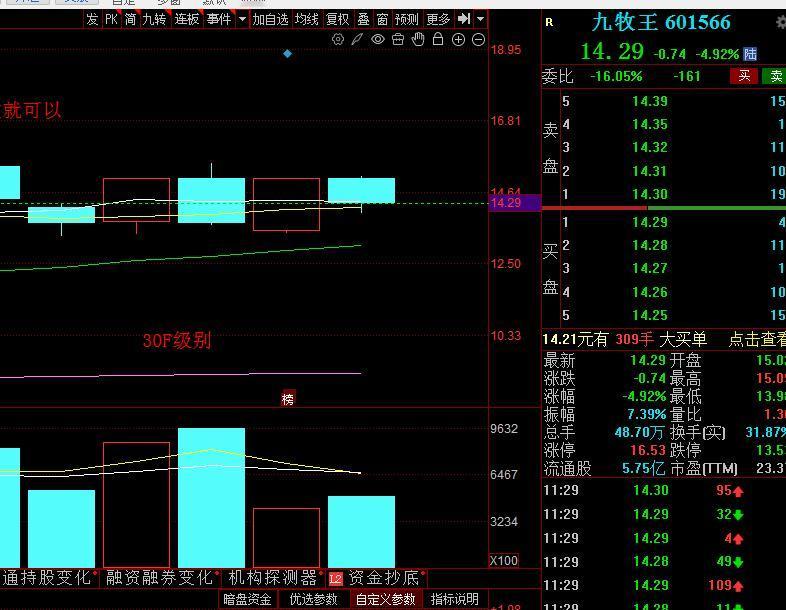Open the 事件 events option
Viewport: 786px width, 610px height.
(x=219, y=19)
